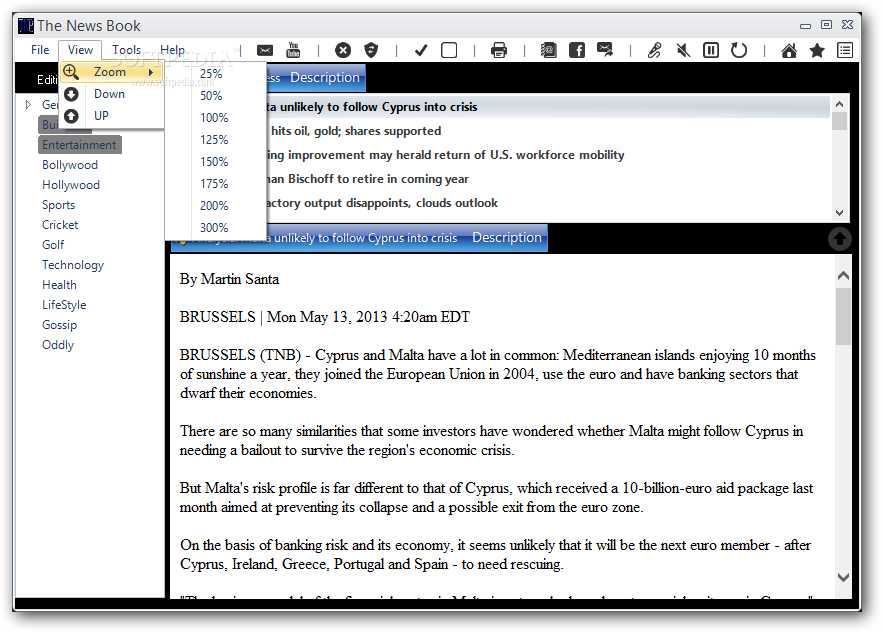The width and height of the screenshot is (882, 632).
Task: Select the Entertainment category
Action: point(79,145)
